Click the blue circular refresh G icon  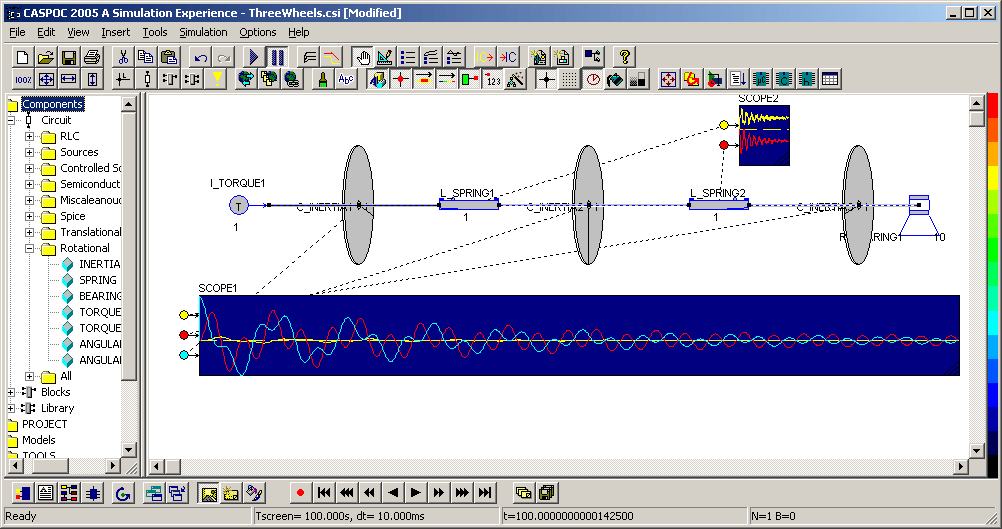tap(123, 493)
